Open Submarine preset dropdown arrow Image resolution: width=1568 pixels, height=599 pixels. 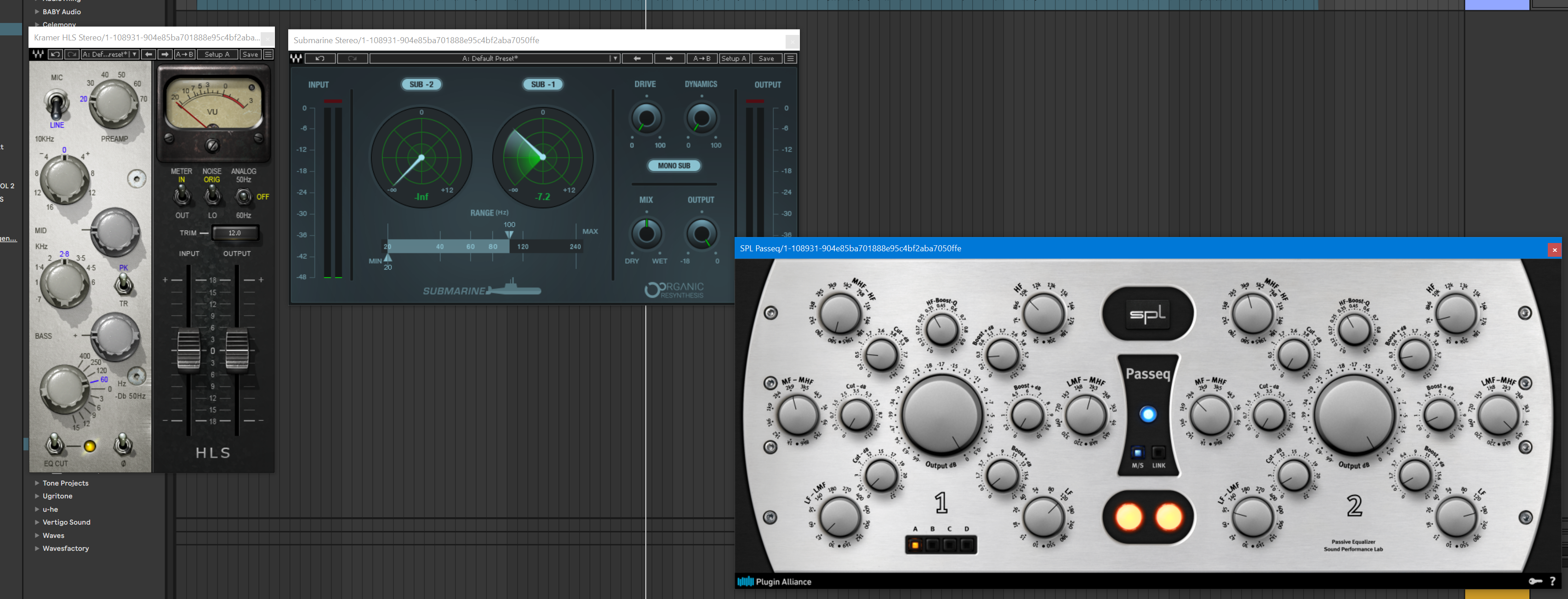pos(615,58)
